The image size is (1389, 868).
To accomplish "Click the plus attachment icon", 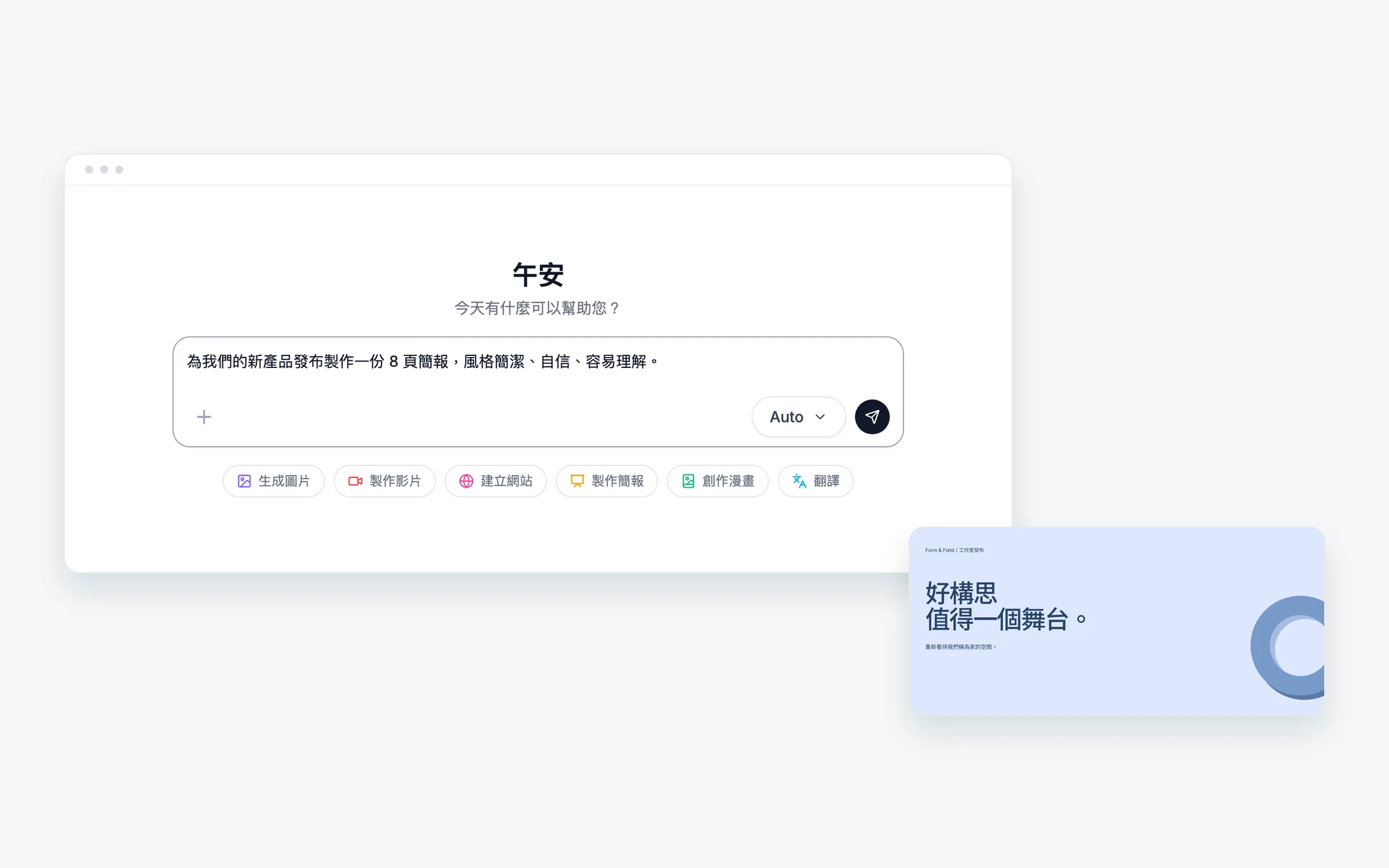I will click(x=204, y=417).
